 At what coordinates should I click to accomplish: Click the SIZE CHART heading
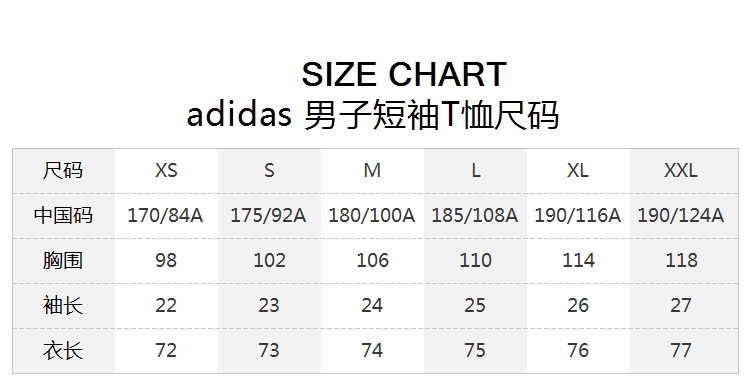[x=404, y=74]
